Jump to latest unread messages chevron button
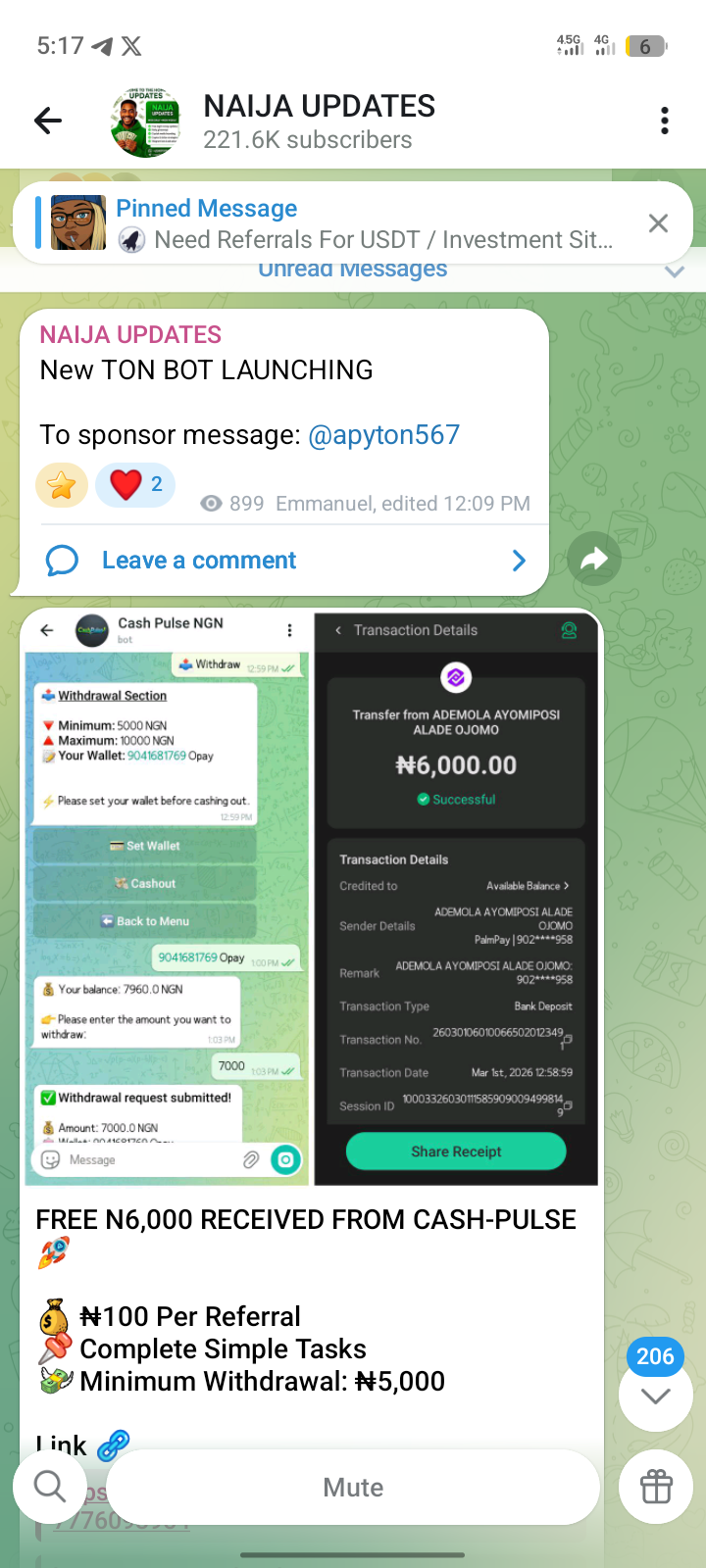 click(655, 1396)
